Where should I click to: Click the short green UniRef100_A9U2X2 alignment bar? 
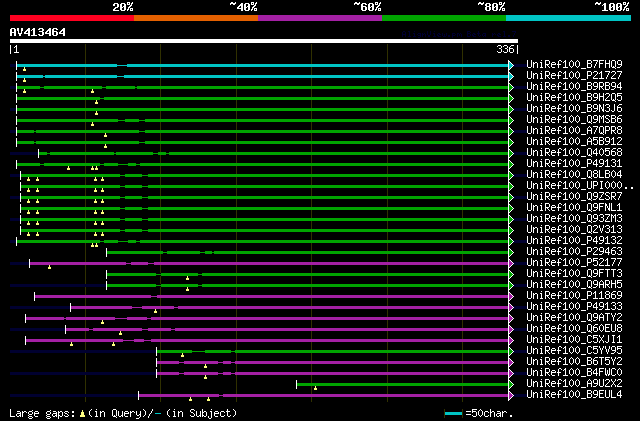[x=400, y=383]
